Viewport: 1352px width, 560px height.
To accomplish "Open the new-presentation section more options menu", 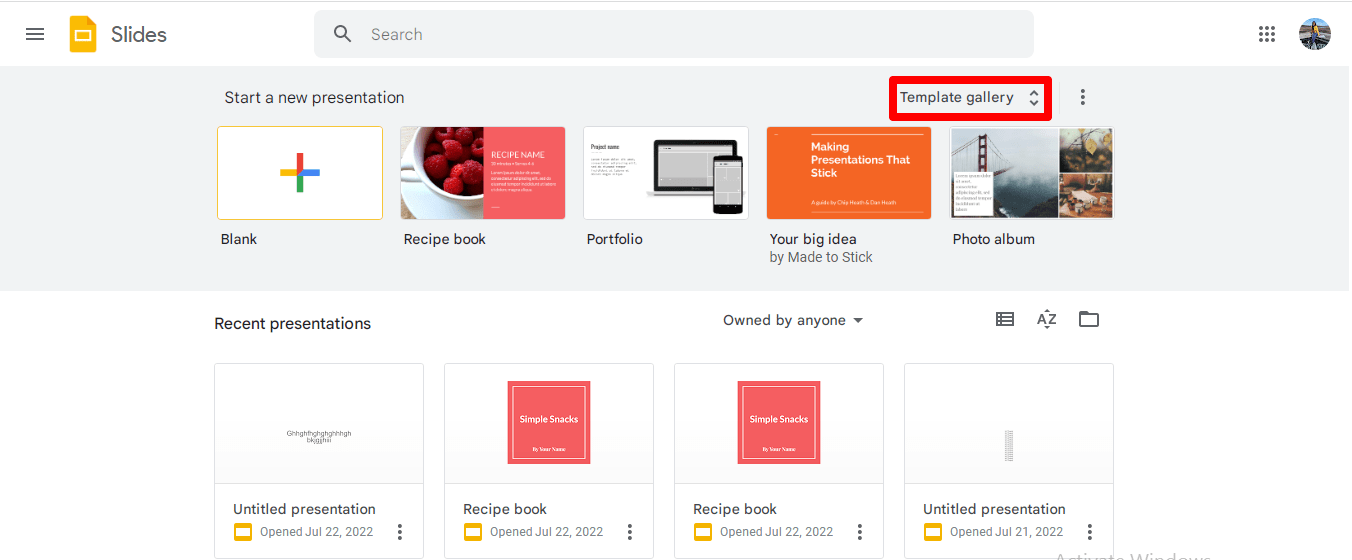I will click(x=1082, y=97).
